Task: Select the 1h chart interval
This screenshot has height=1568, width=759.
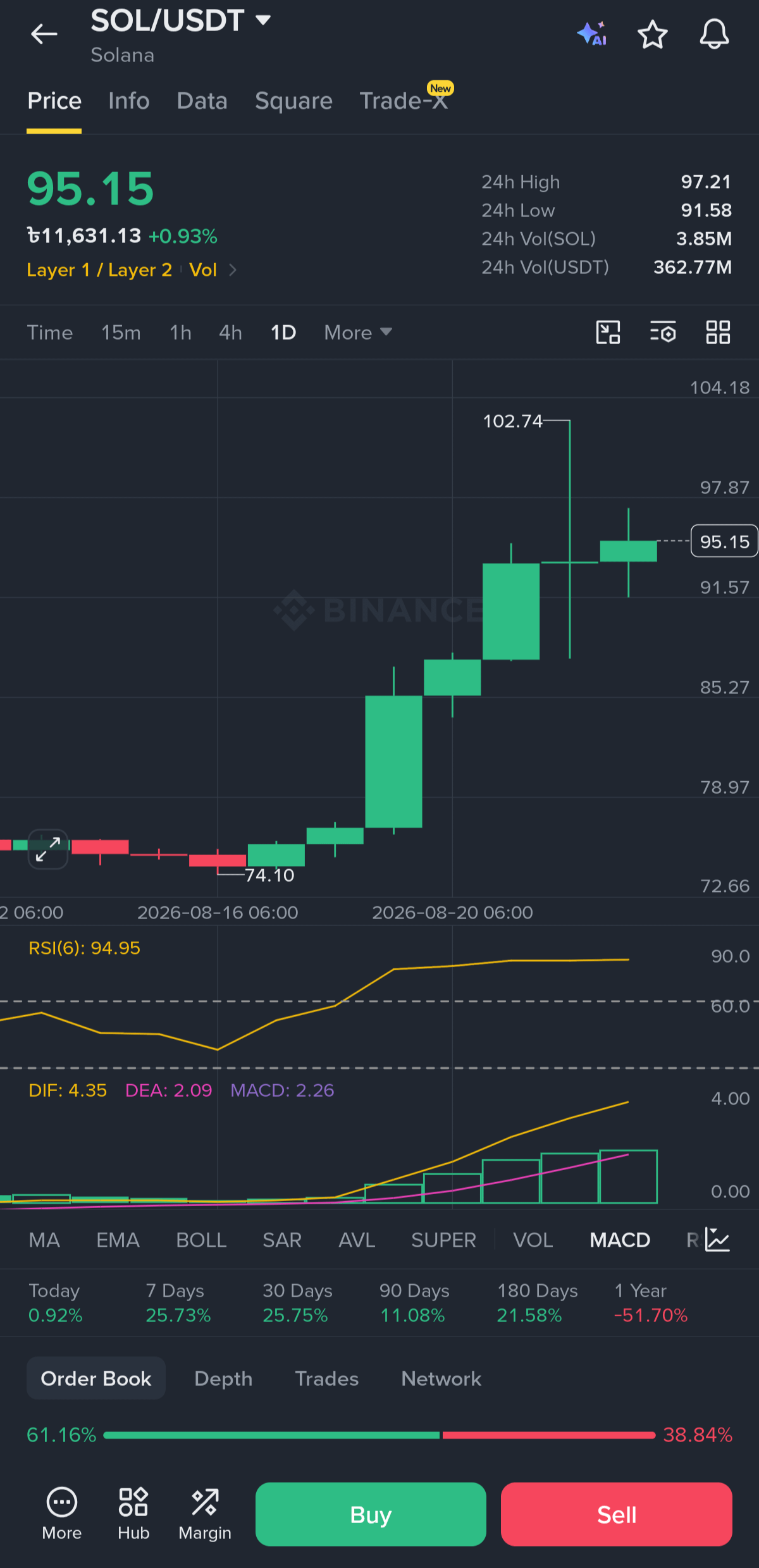Action: pos(180,333)
